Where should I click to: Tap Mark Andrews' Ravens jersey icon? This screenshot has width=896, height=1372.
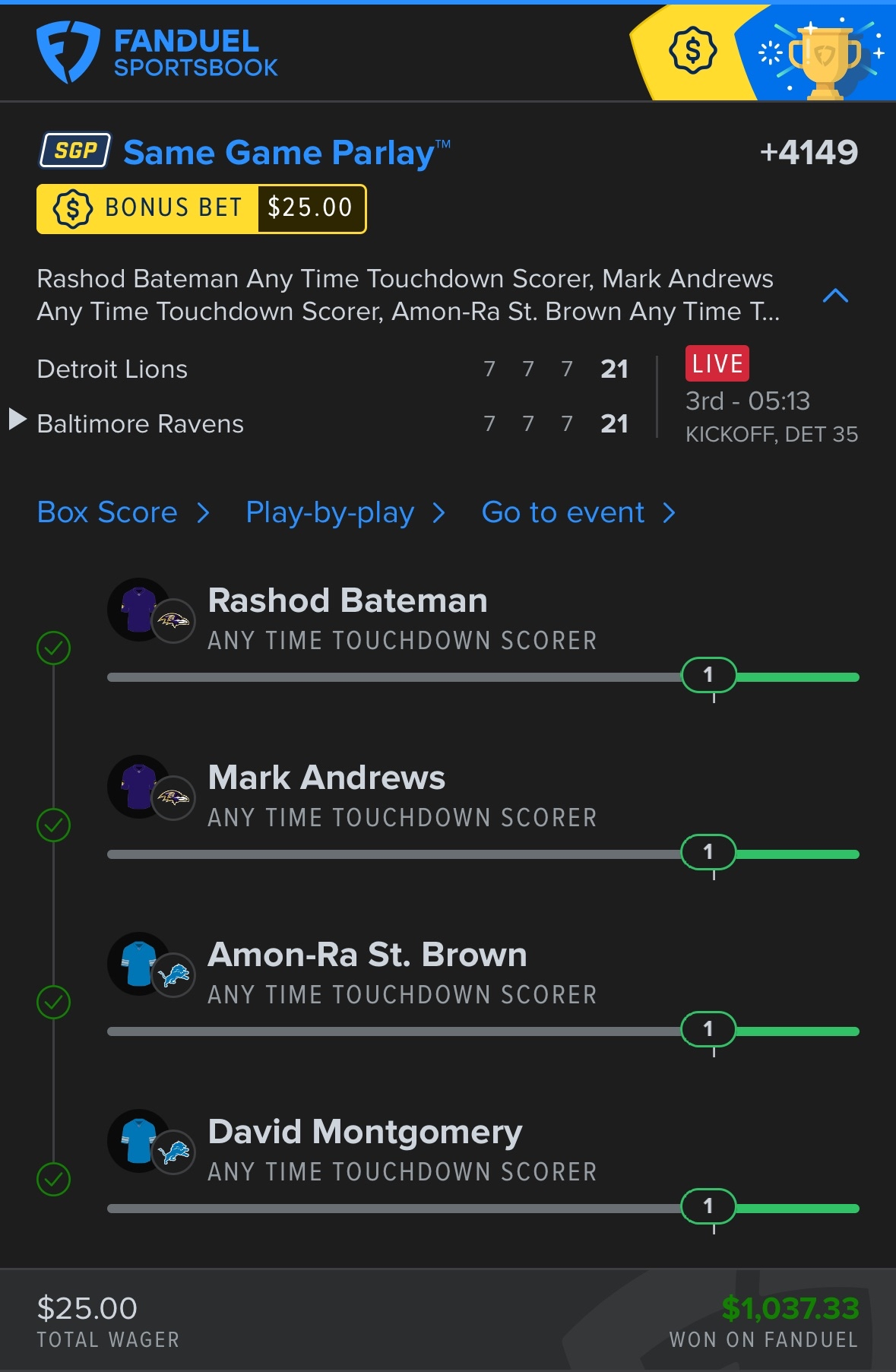(140, 786)
